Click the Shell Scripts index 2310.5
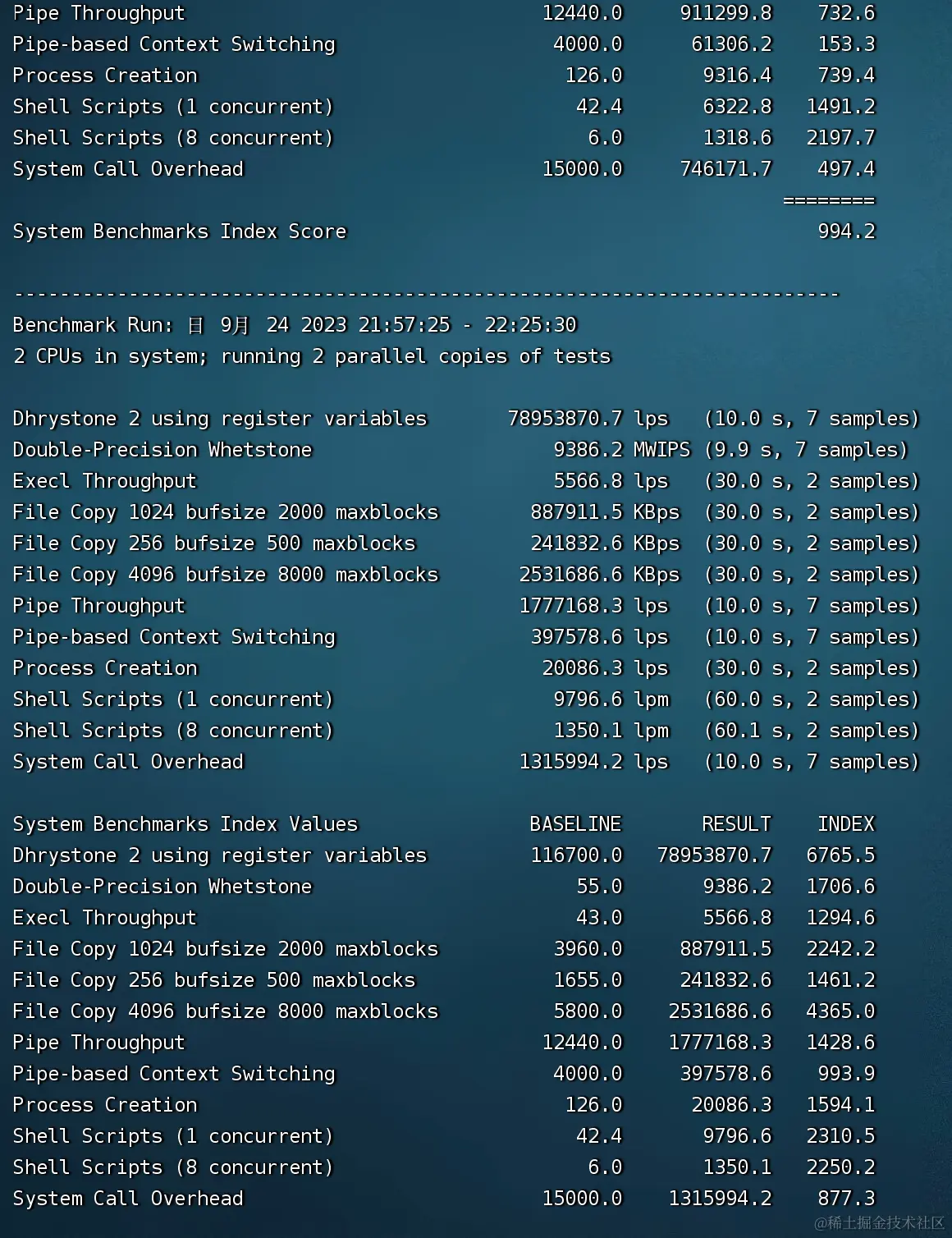The width and height of the screenshot is (952, 1238). pos(840,1136)
